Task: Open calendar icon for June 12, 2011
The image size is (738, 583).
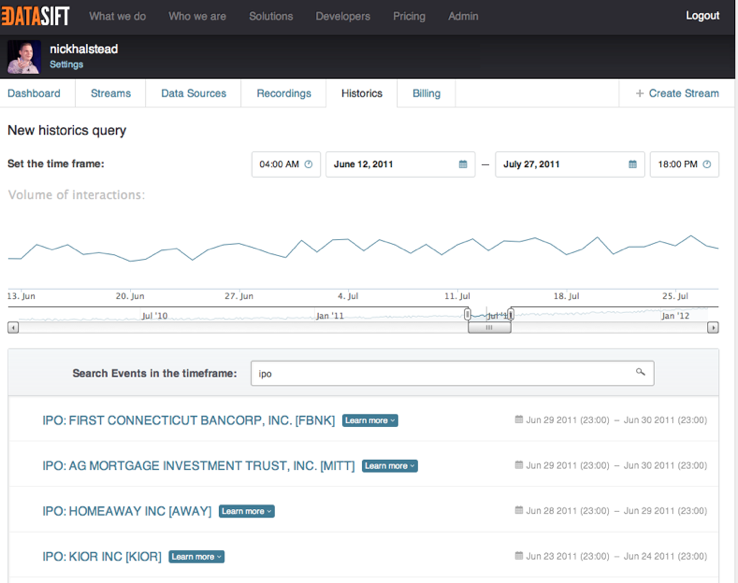Action: coord(463,165)
